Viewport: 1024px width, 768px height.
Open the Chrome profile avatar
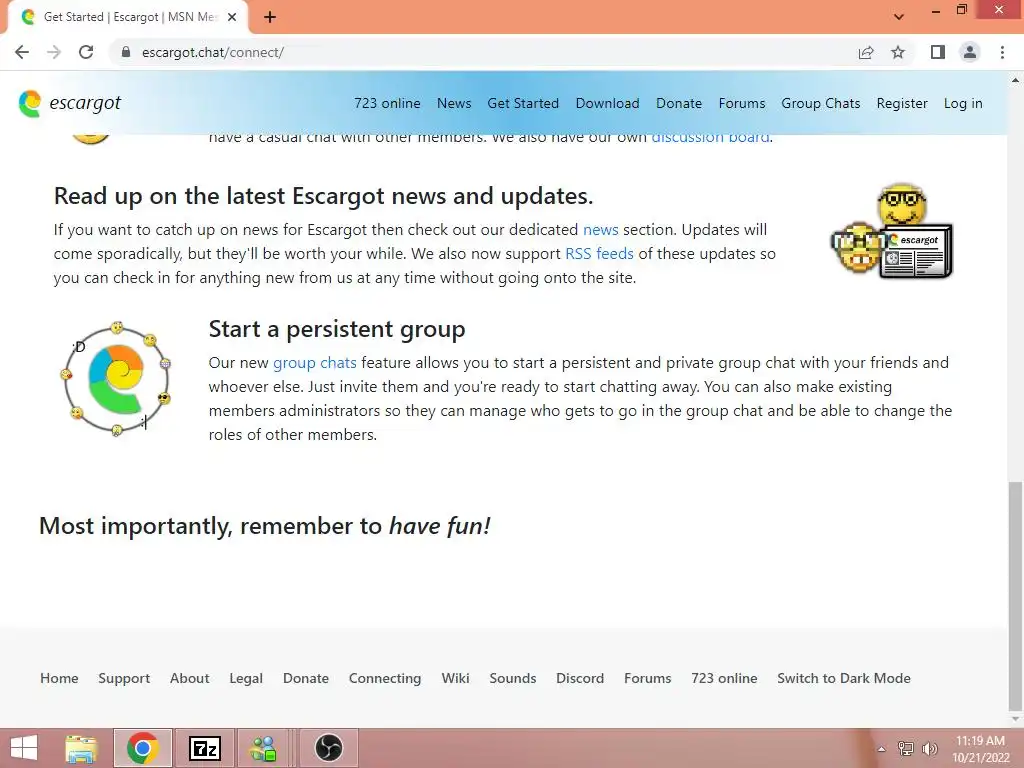point(970,52)
